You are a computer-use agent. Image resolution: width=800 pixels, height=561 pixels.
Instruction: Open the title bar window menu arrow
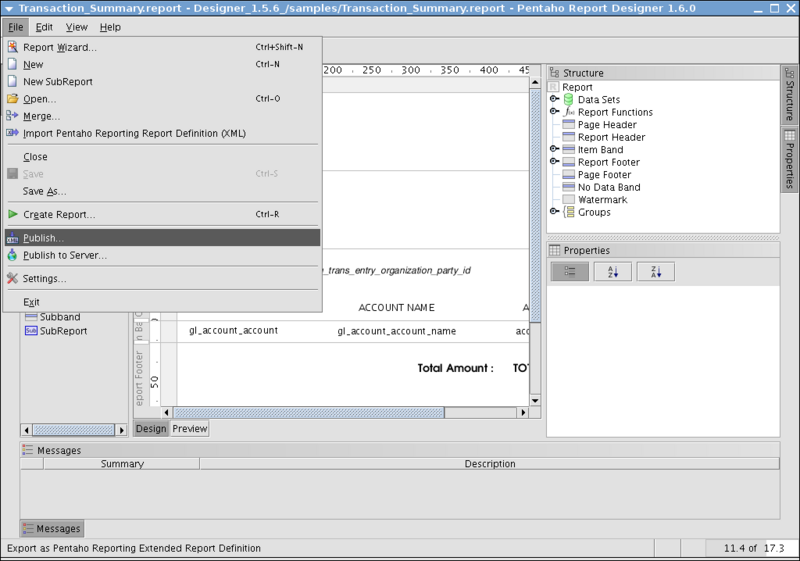(x=9, y=9)
